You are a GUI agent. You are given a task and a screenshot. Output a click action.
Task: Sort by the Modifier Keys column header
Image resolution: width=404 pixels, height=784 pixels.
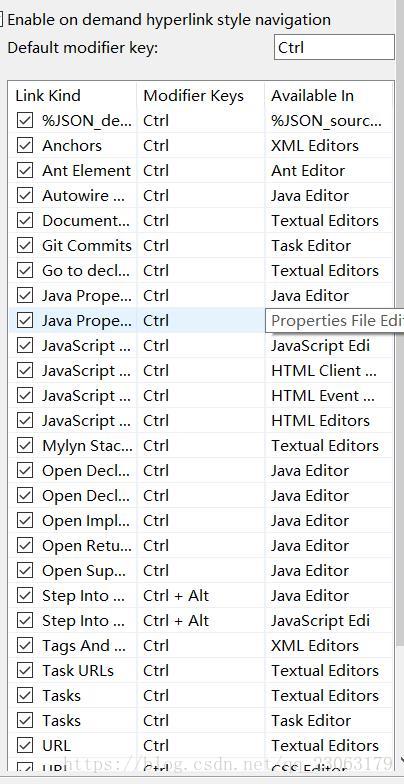click(x=194, y=96)
